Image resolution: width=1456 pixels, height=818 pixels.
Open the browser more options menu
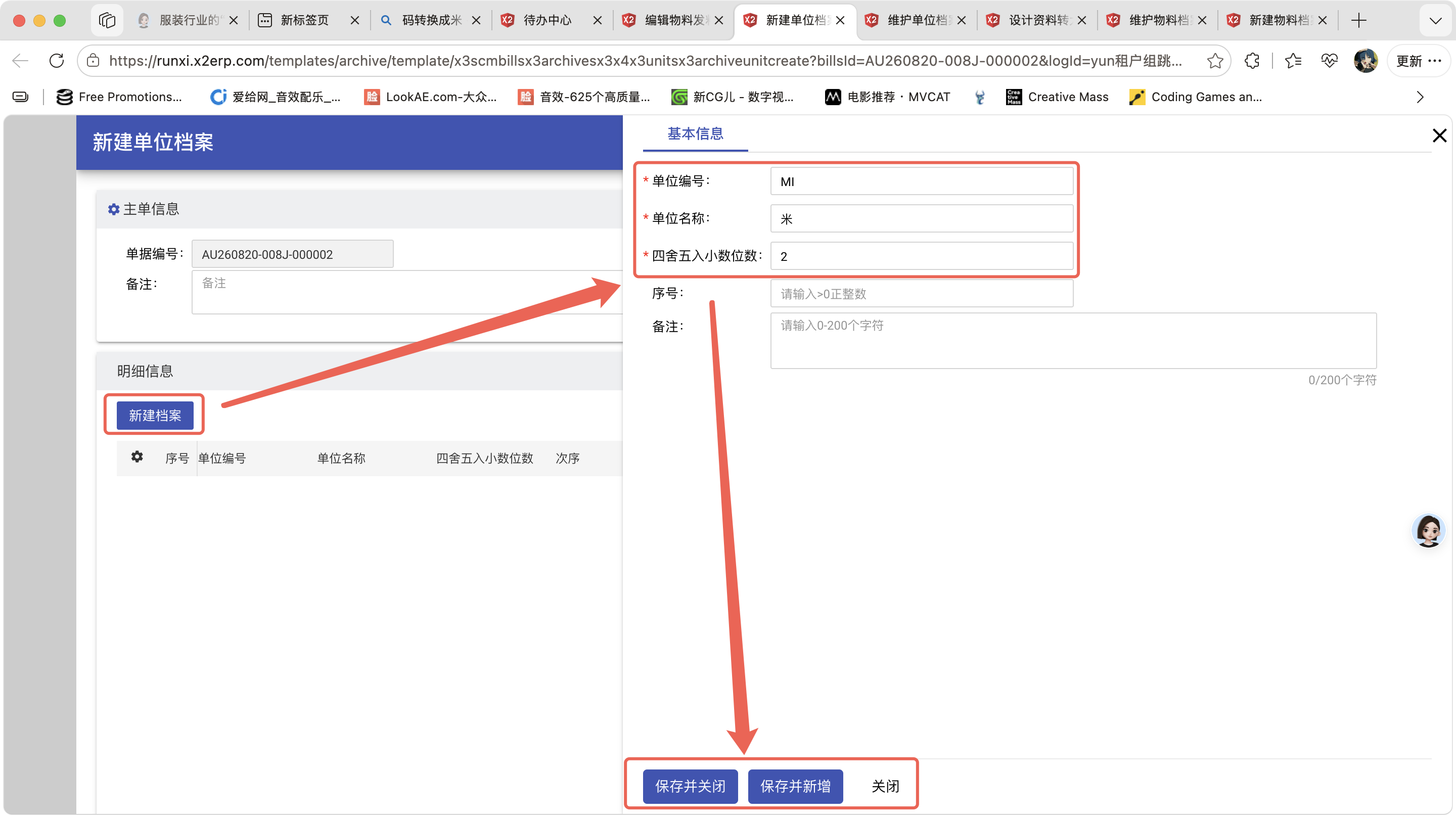(1435, 61)
